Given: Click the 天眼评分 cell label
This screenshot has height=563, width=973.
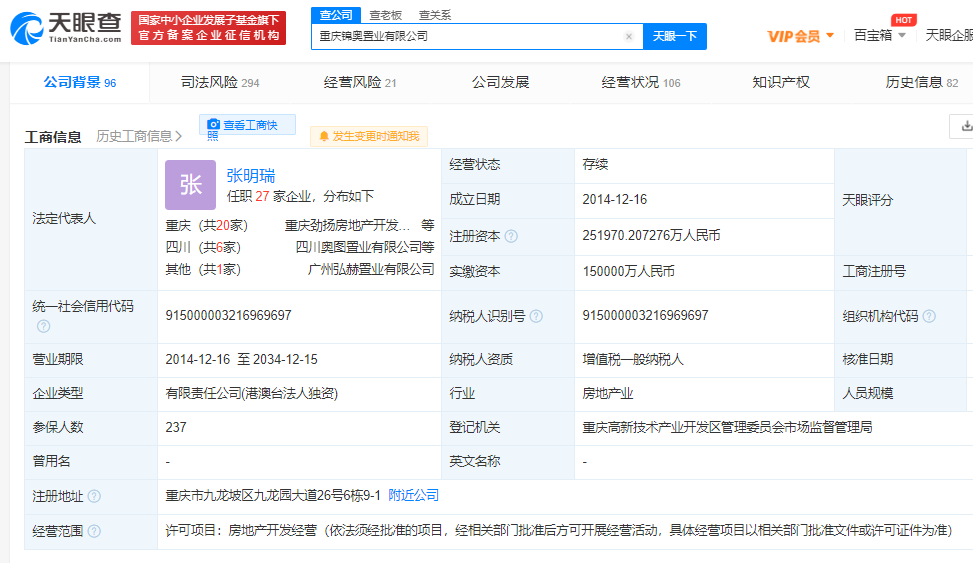Looking at the screenshot, I should click(x=868, y=200).
